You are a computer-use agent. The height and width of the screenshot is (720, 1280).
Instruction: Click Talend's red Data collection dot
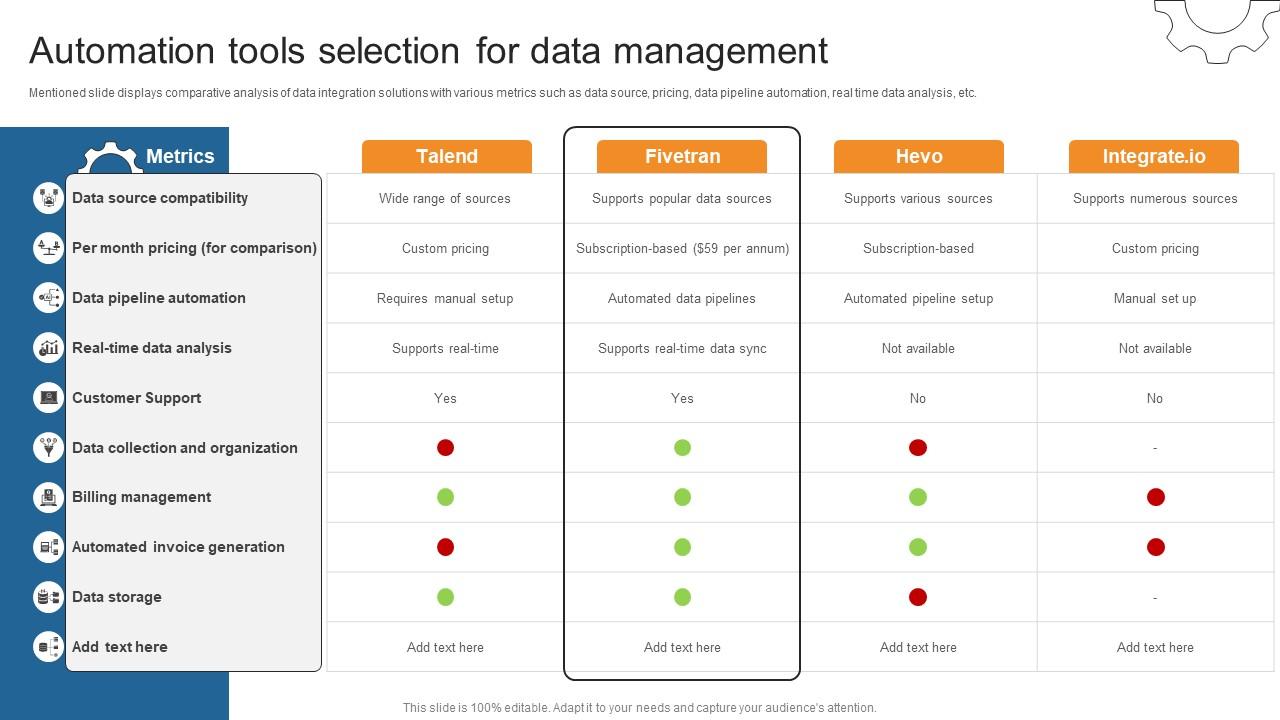446,448
